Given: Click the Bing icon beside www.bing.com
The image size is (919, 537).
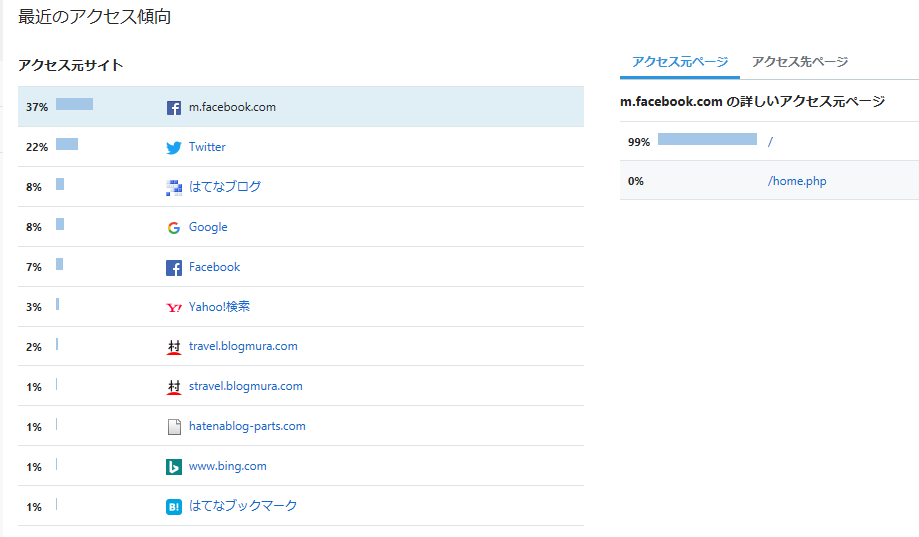Looking at the screenshot, I should tap(173, 467).
